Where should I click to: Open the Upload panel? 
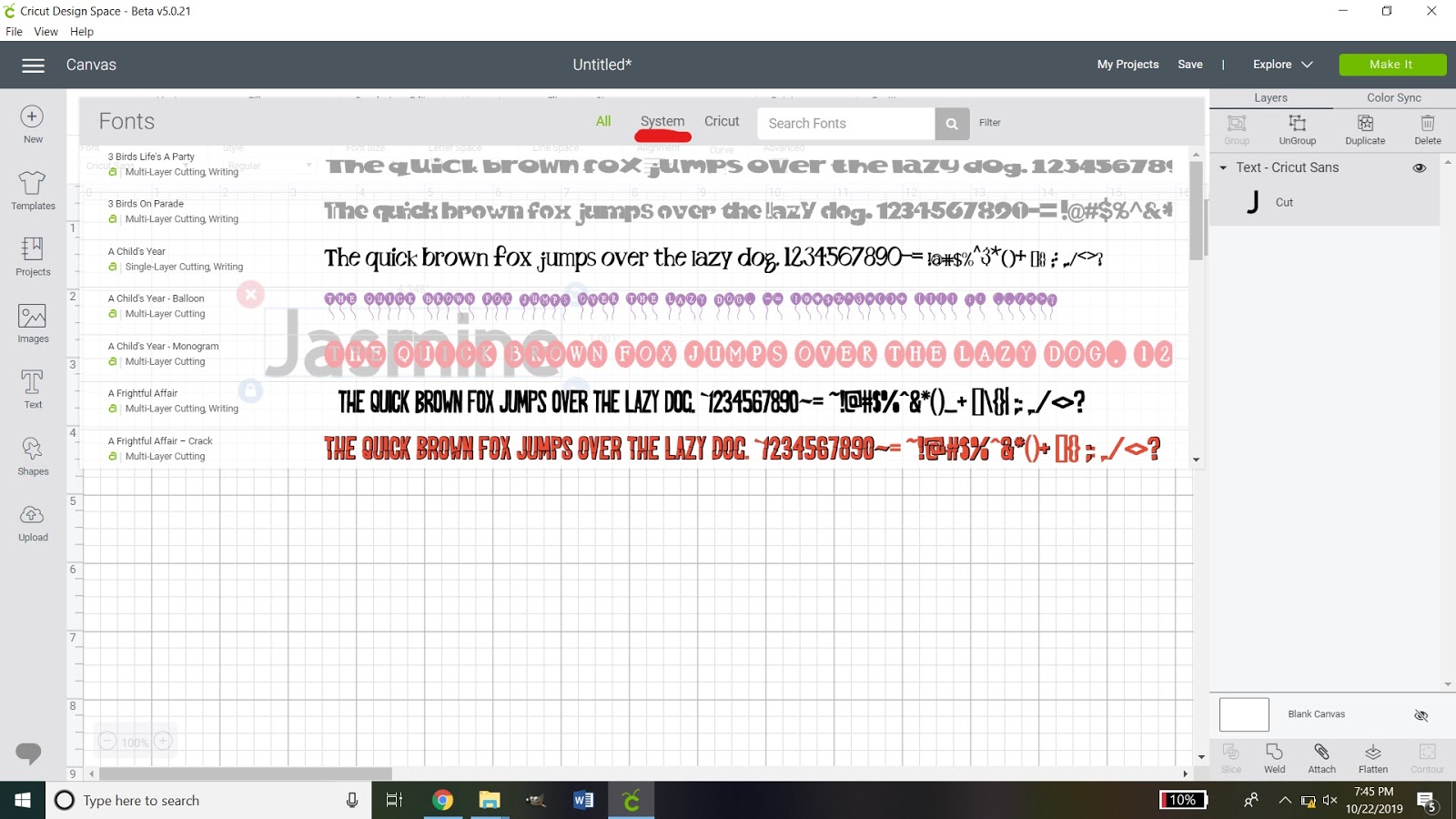click(x=33, y=523)
